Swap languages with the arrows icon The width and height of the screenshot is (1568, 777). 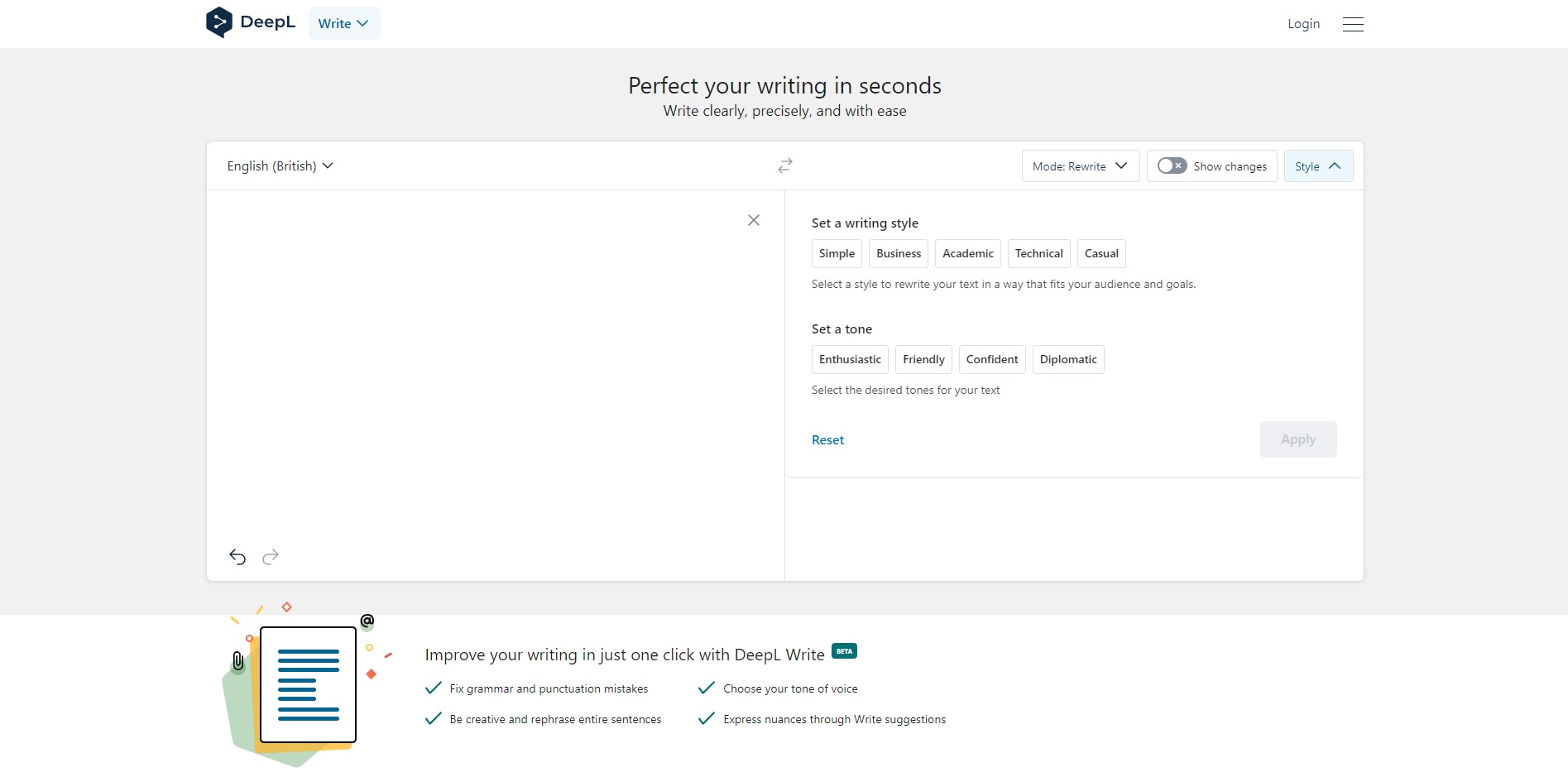785,165
